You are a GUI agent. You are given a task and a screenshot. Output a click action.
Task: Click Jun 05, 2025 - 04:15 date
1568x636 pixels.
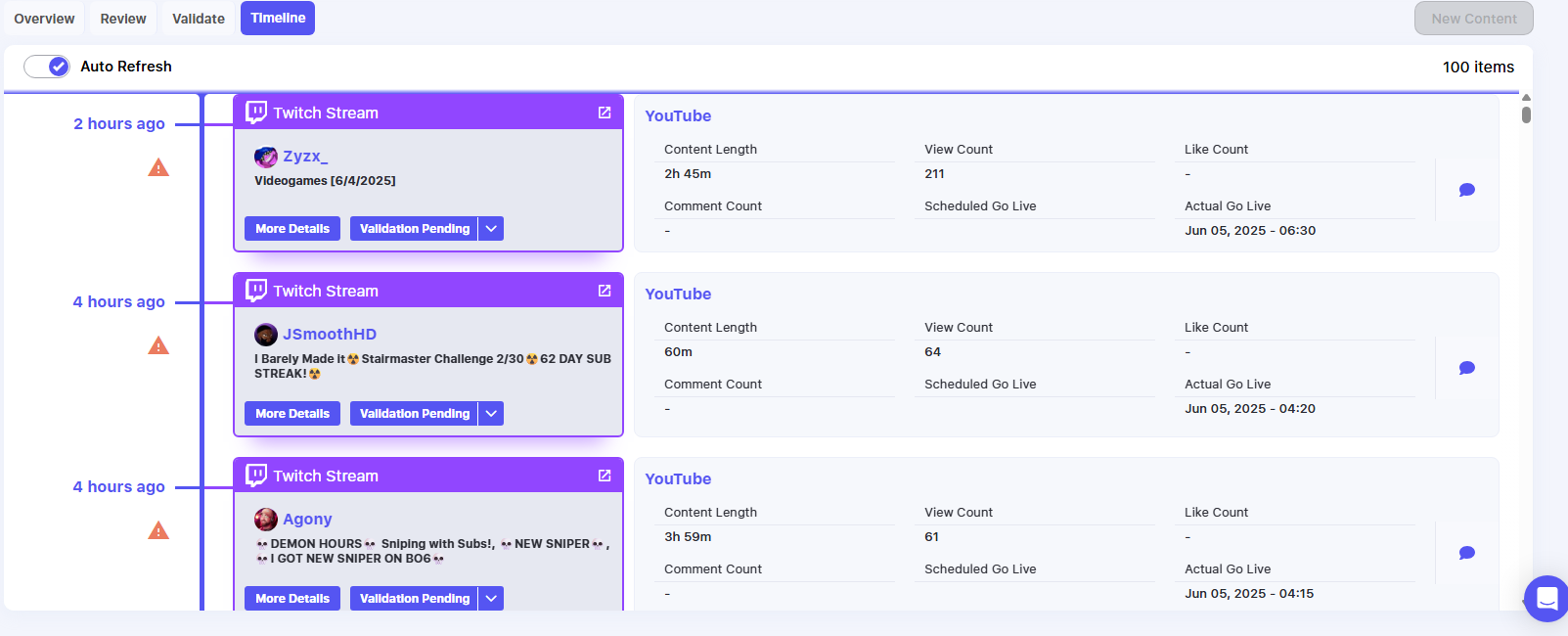tap(1249, 594)
